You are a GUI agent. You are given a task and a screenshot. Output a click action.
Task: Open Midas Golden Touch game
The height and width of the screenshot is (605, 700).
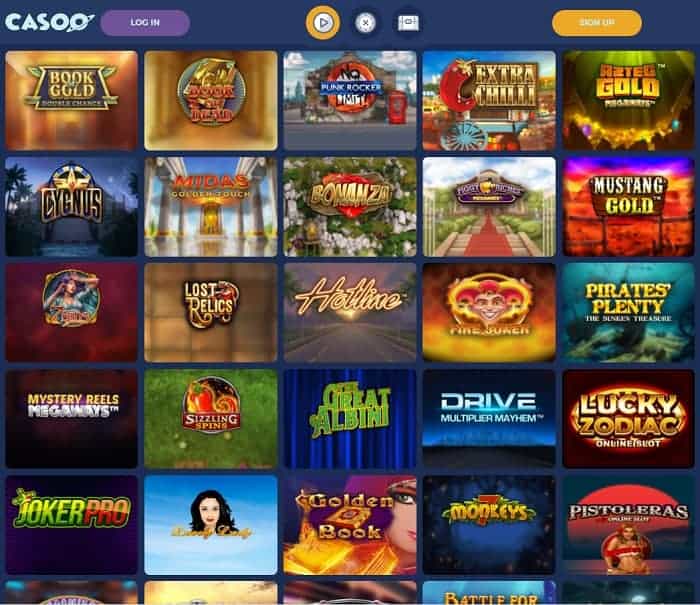click(x=211, y=207)
